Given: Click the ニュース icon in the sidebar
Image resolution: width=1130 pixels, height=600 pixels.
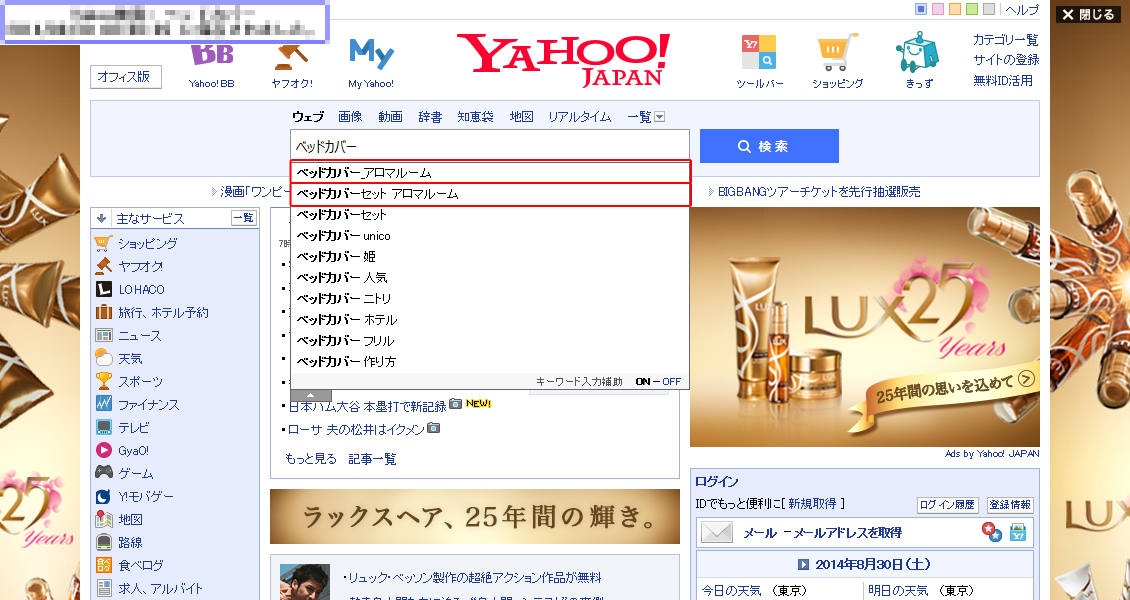Looking at the screenshot, I should click(104, 336).
